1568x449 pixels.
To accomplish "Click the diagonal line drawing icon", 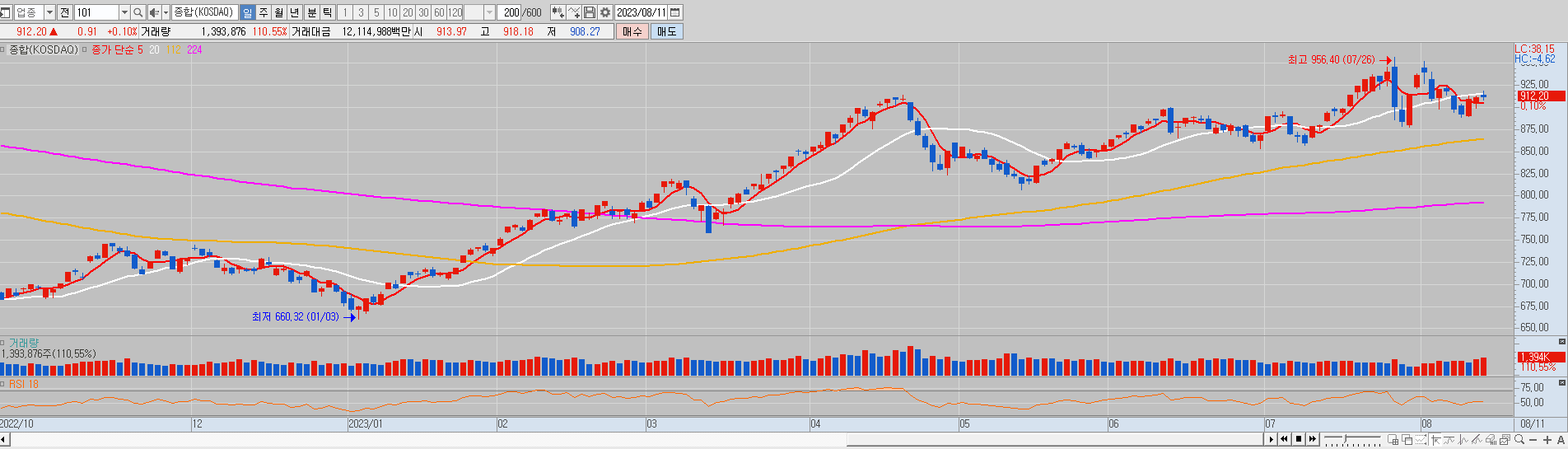I will [x=1477, y=440].
